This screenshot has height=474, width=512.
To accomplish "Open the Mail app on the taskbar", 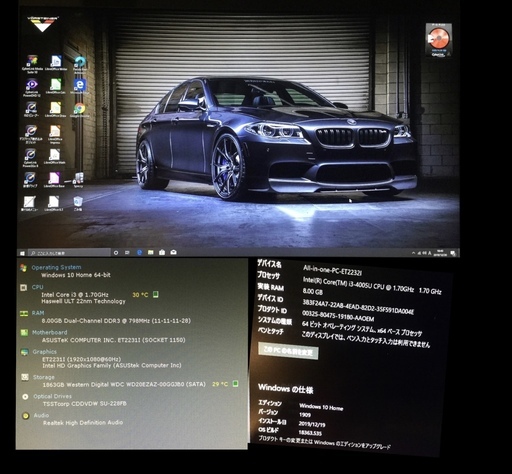I will point(173,252).
